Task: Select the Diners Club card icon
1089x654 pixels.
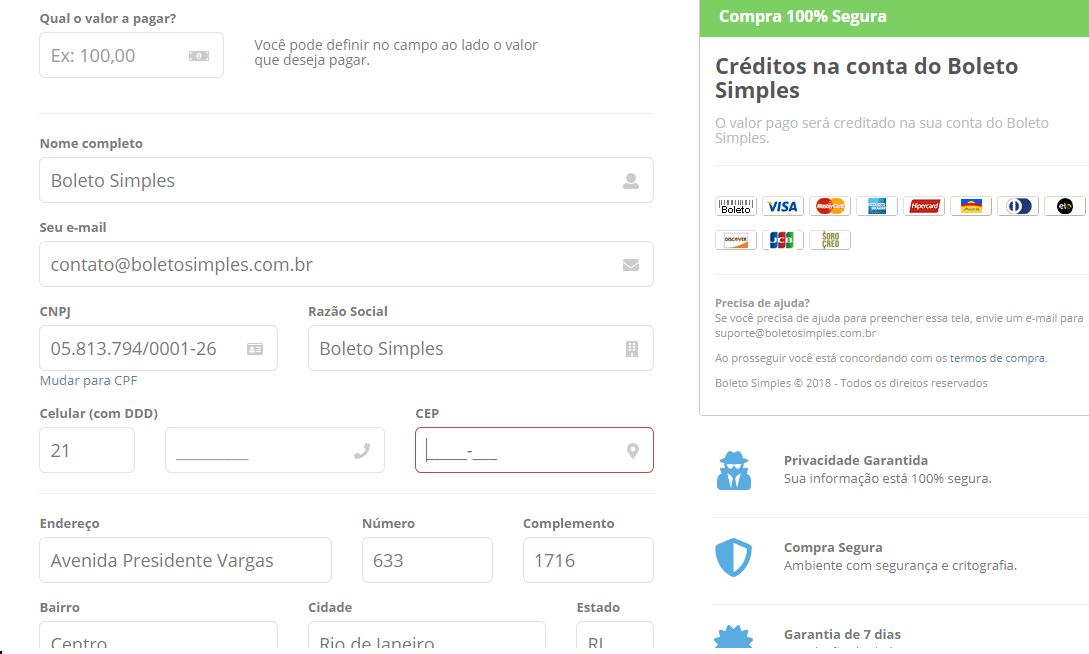Action: tap(1018, 206)
